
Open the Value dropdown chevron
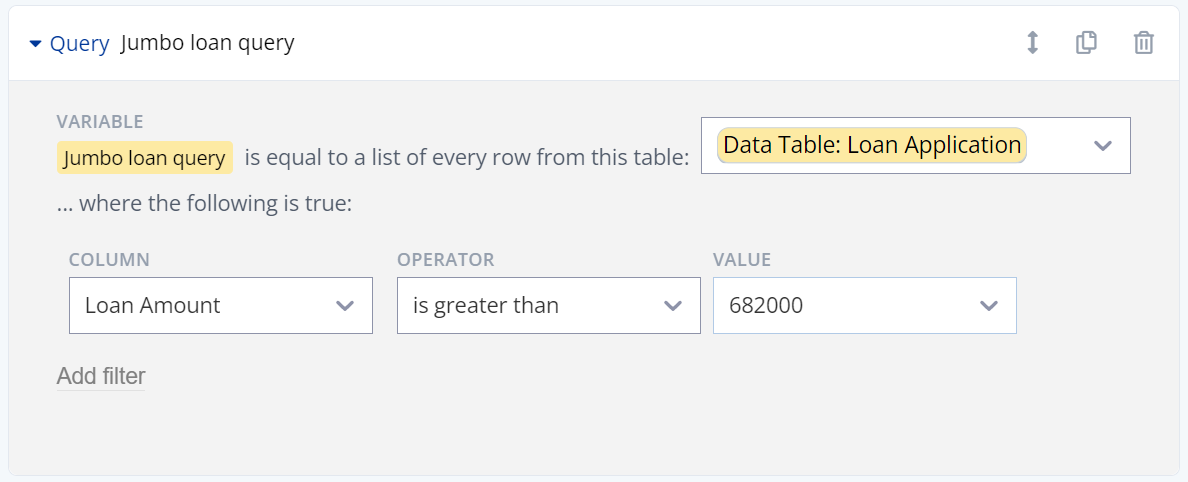989,306
